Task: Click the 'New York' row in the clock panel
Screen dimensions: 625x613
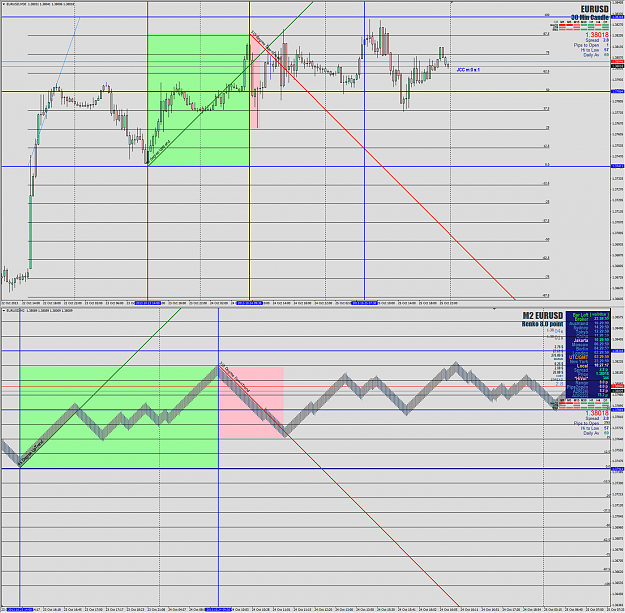Action: click(x=588, y=361)
